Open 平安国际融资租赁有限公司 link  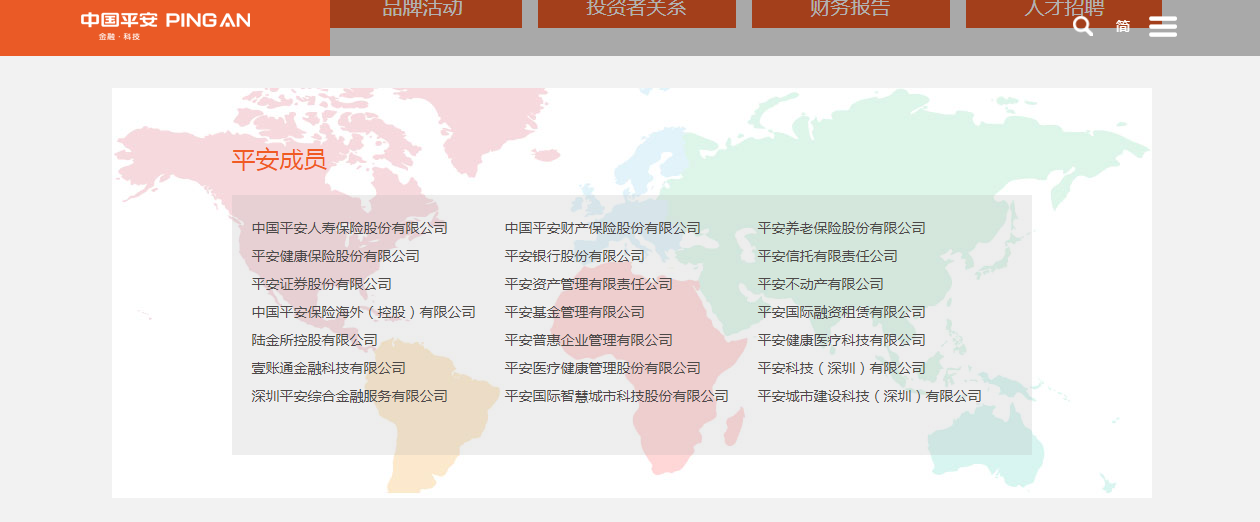842,312
